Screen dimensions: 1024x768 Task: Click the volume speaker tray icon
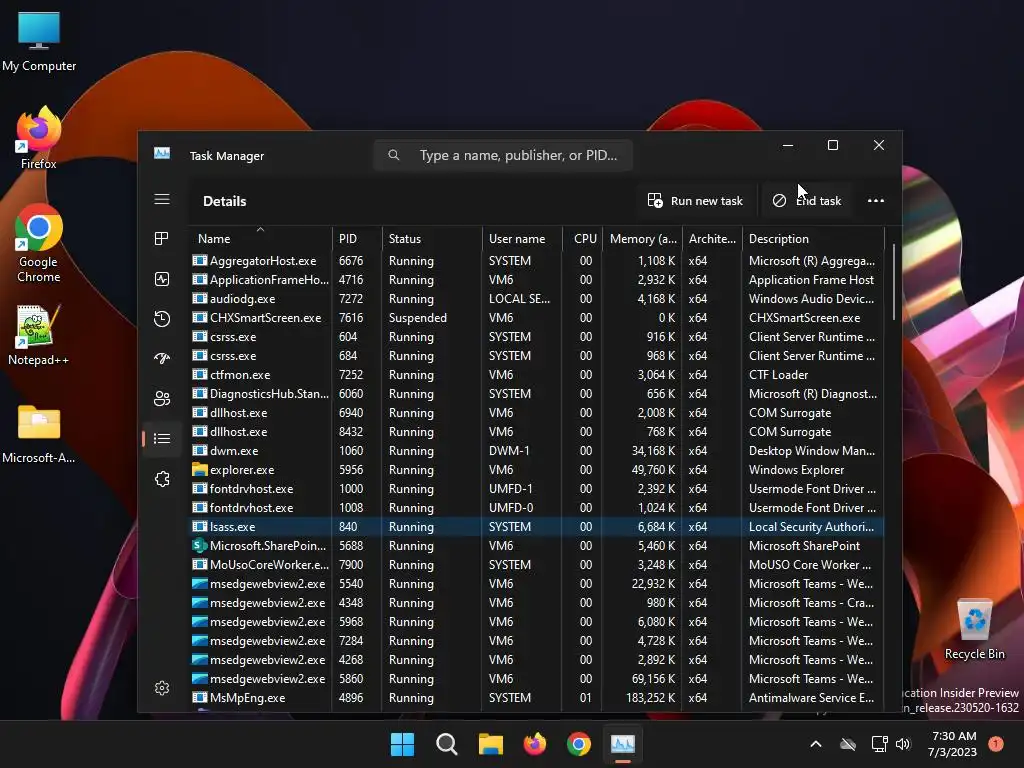click(903, 744)
